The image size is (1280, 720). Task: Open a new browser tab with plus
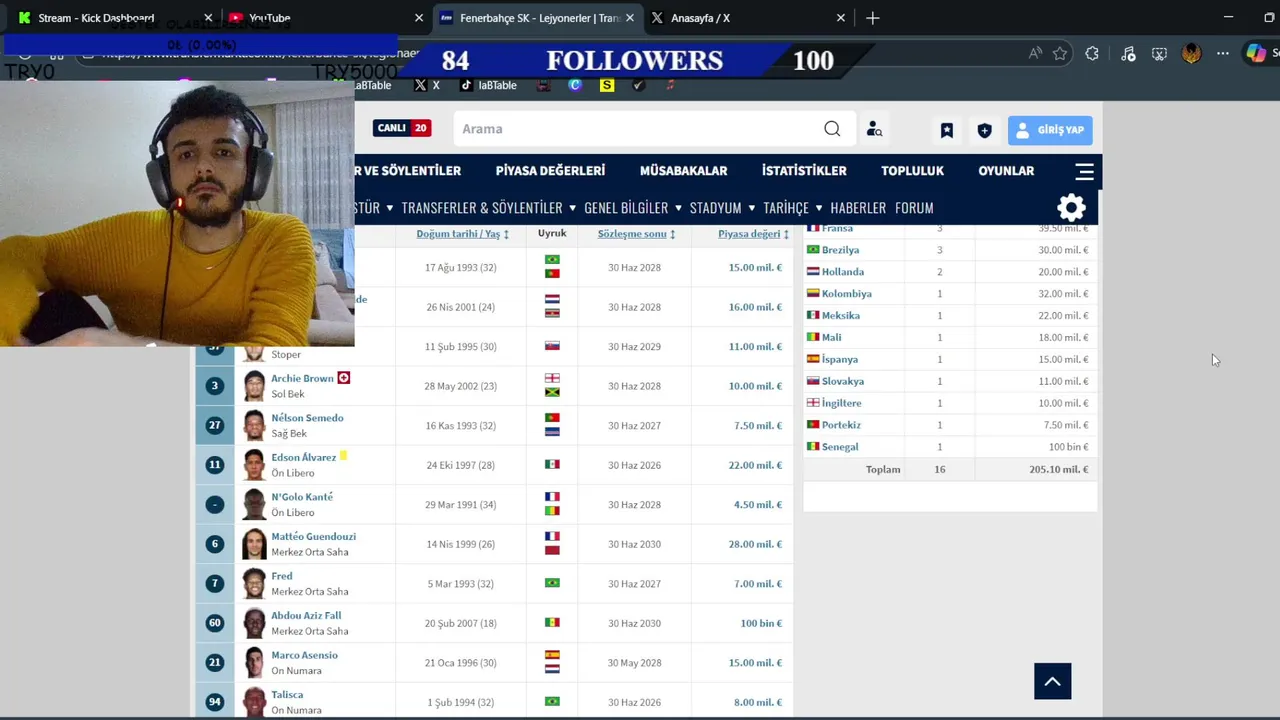click(x=873, y=18)
